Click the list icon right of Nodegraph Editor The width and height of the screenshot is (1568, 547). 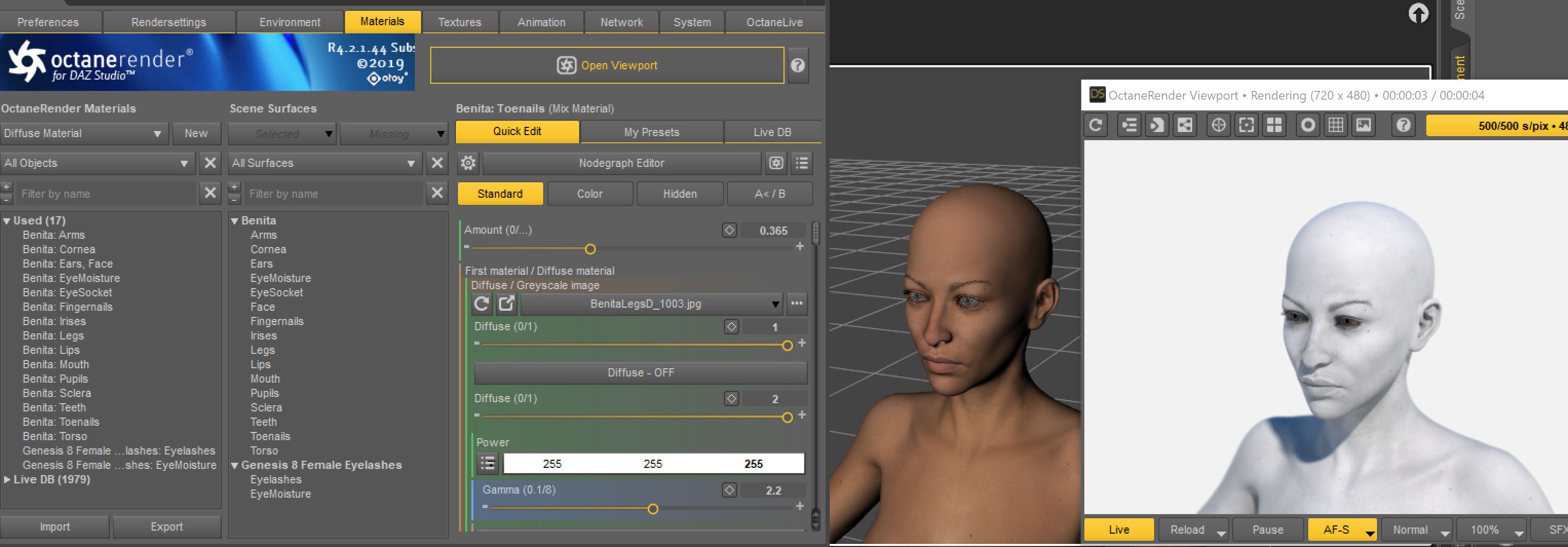pyautogui.click(x=802, y=163)
